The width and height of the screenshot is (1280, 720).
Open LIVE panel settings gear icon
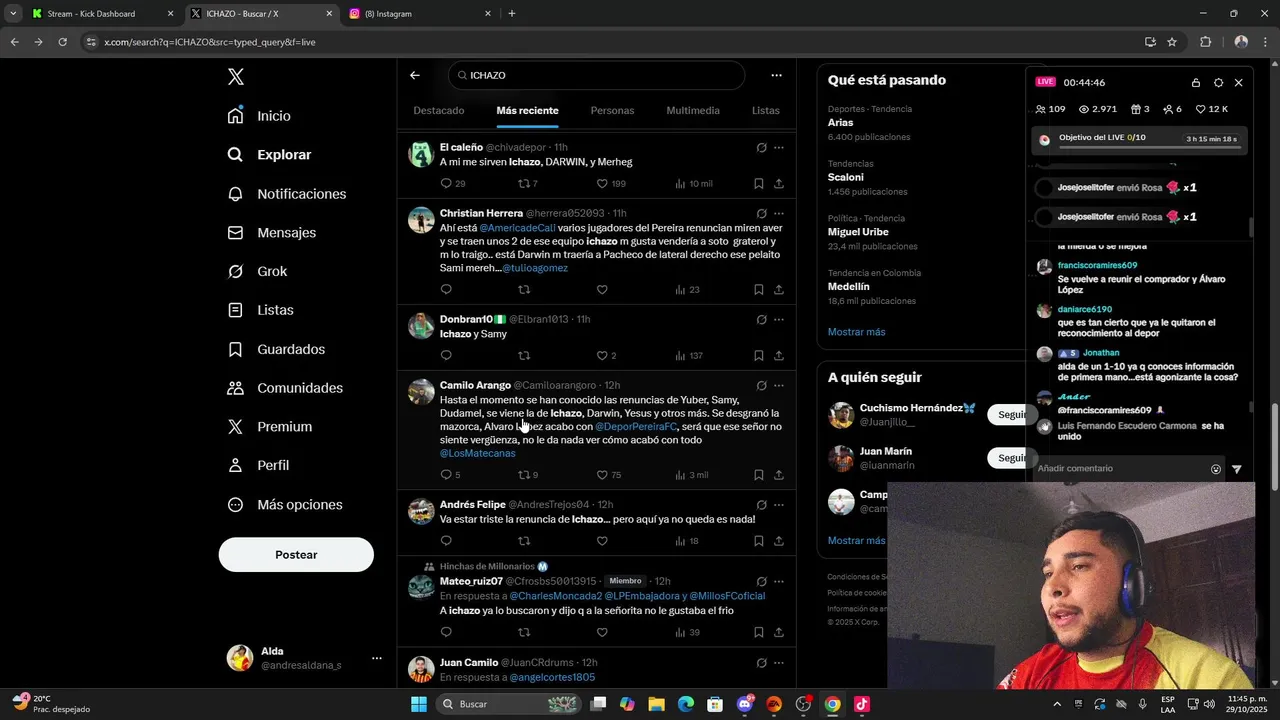[x=1218, y=83]
